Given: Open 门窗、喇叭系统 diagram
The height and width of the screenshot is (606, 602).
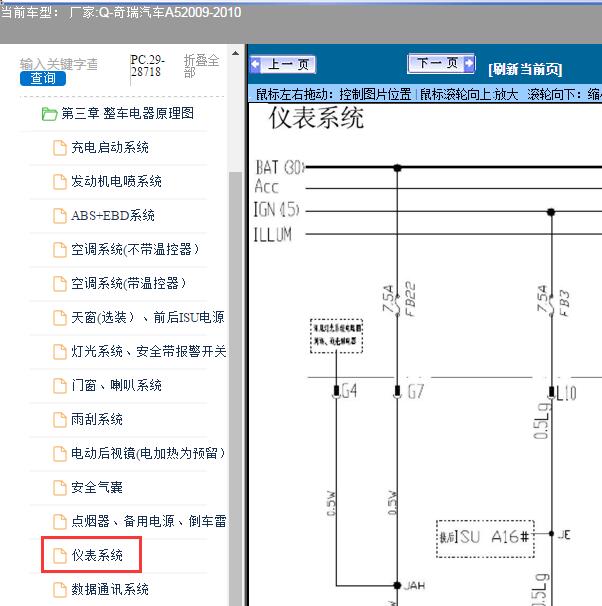Looking at the screenshot, I should click(116, 386).
